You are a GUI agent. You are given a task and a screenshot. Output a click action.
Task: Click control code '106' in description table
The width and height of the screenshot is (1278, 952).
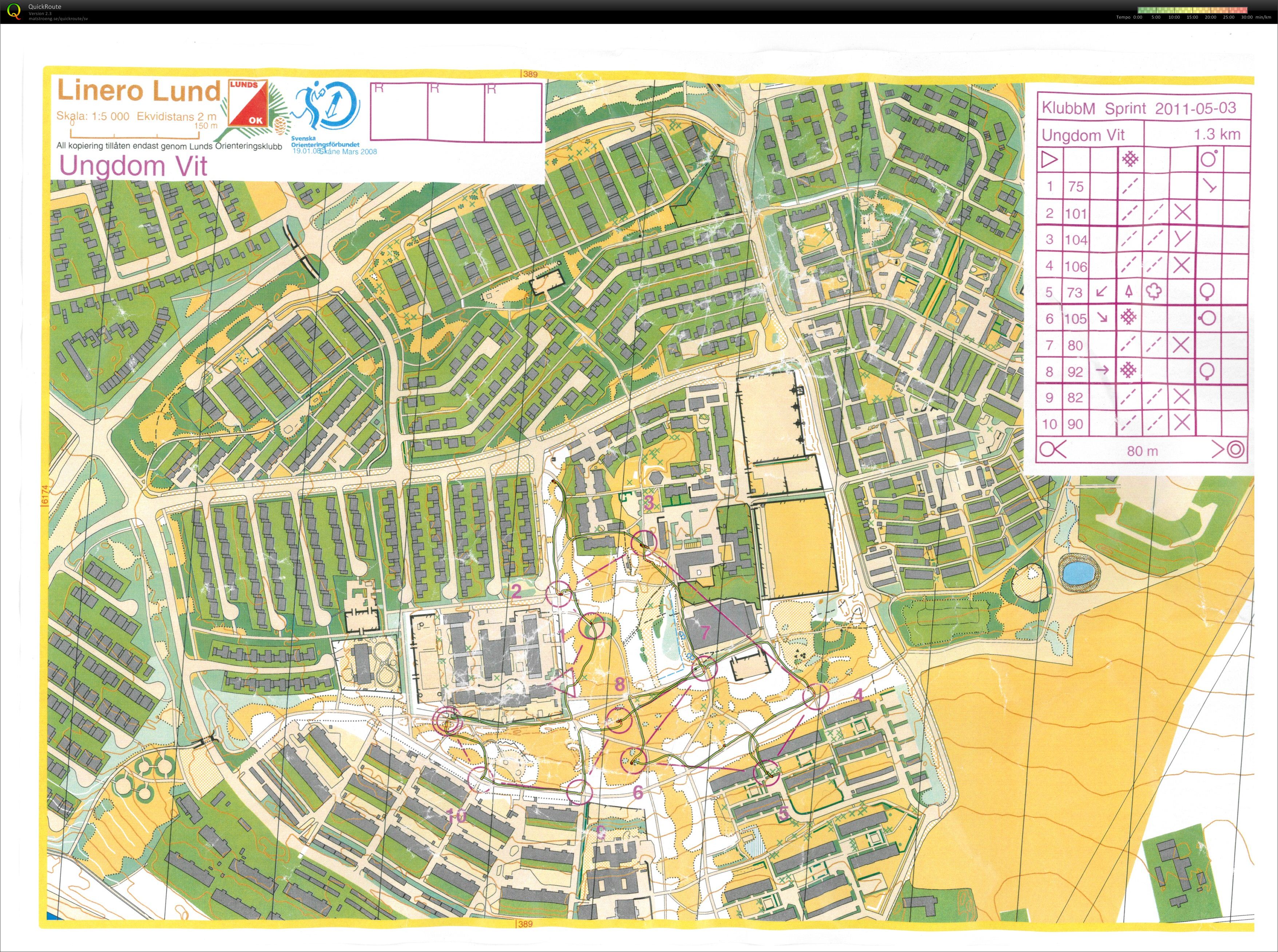1076,266
